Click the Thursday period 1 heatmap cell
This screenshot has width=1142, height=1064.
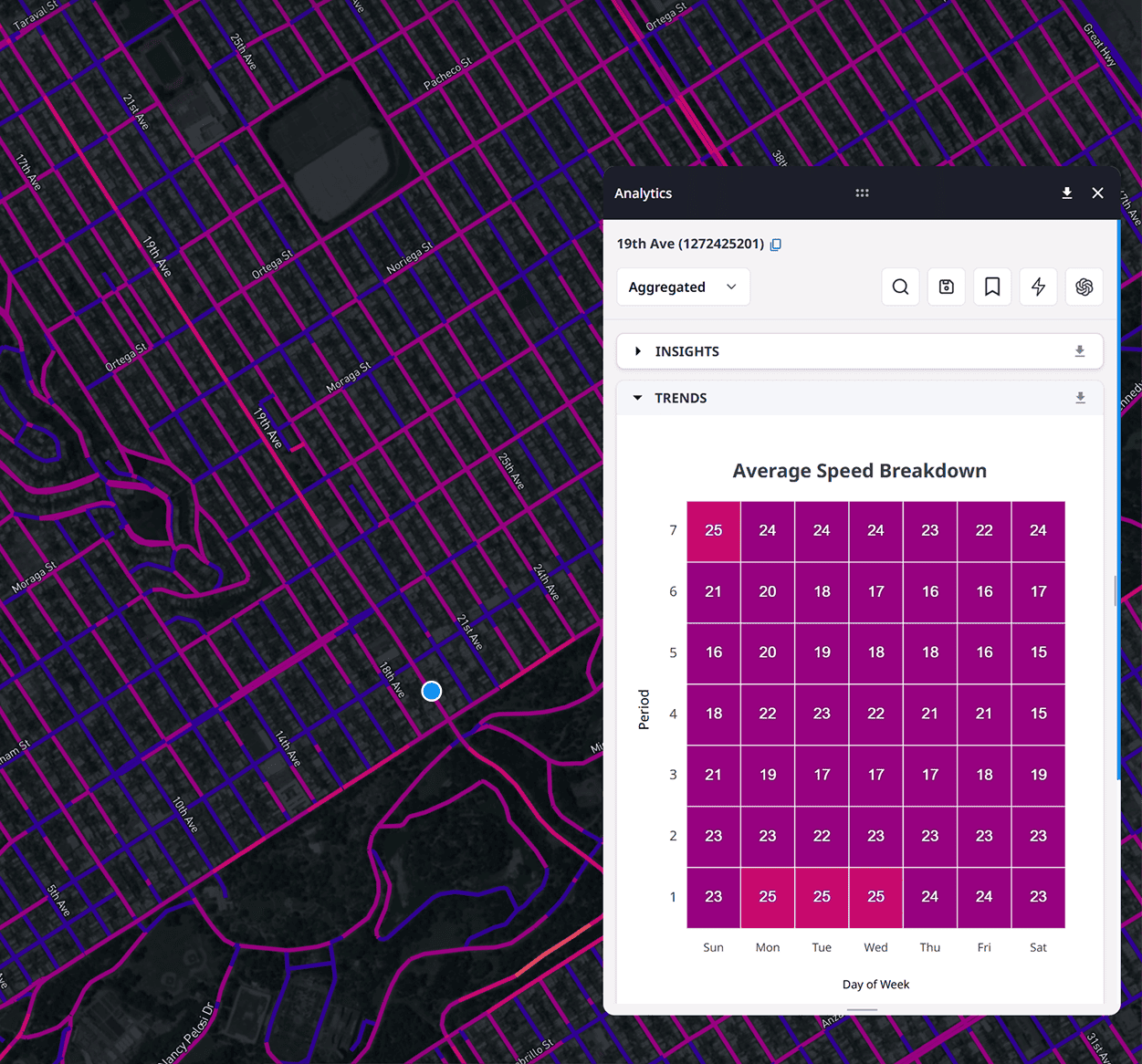(x=930, y=897)
